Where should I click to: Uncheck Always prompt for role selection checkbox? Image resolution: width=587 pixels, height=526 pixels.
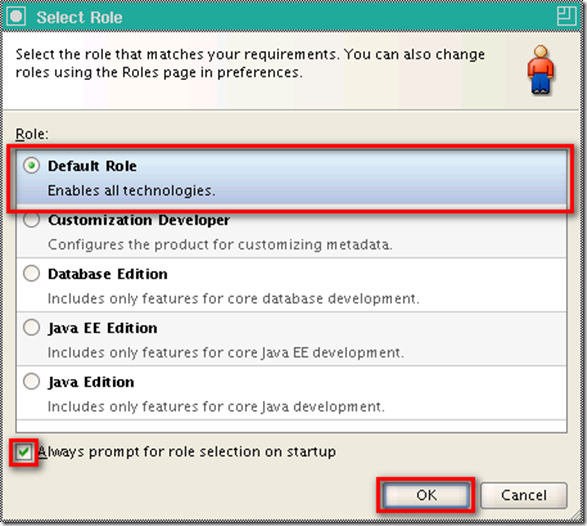click(24, 452)
